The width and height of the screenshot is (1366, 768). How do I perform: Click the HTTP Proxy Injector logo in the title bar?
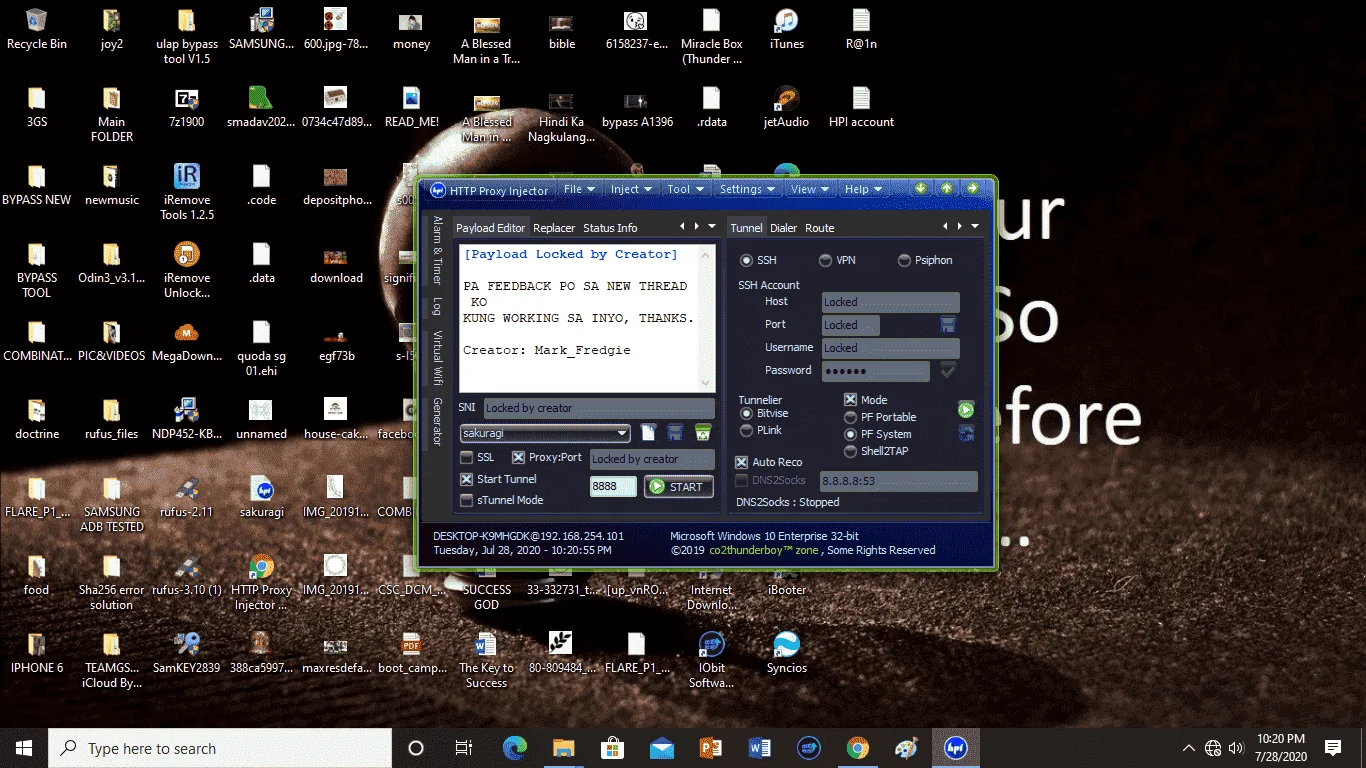(438, 190)
